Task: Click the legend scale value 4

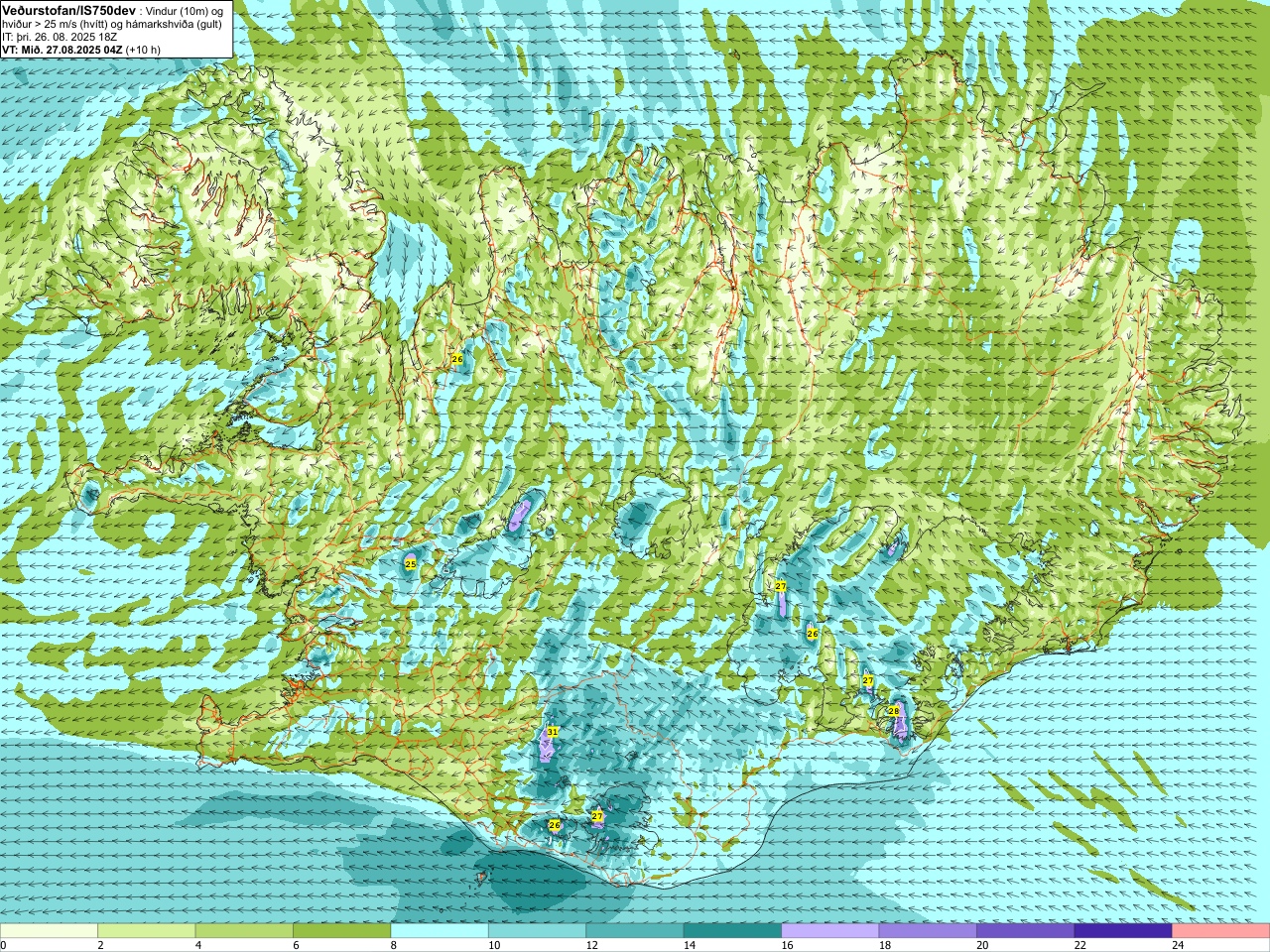Action: click(x=198, y=945)
